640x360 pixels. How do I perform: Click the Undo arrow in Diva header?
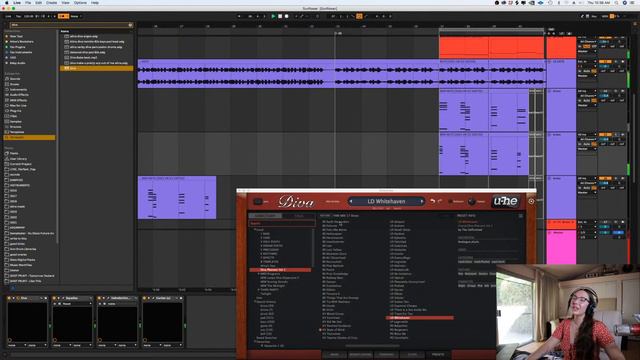pyautogui.click(x=432, y=201)
